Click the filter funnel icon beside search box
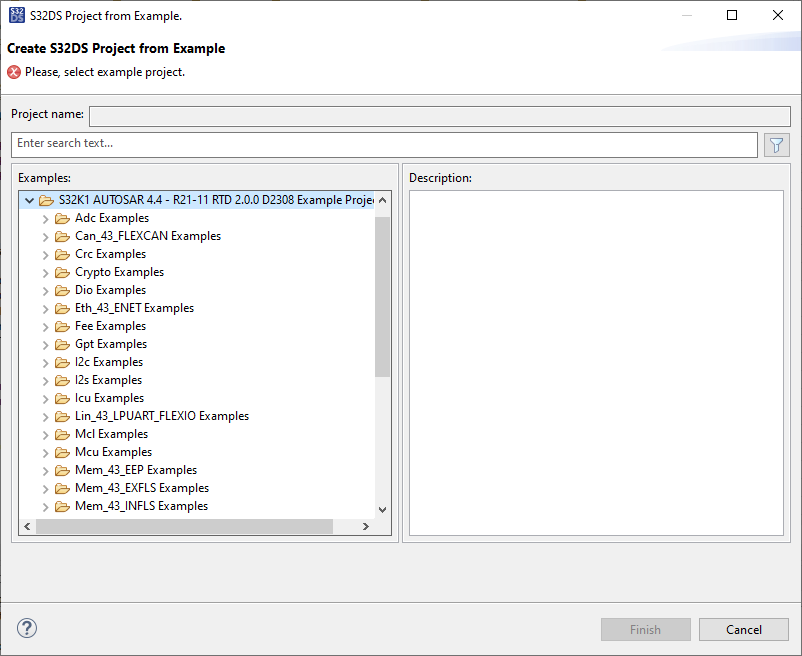Viewport: 802px width, 656px height. tap(776, 145)
